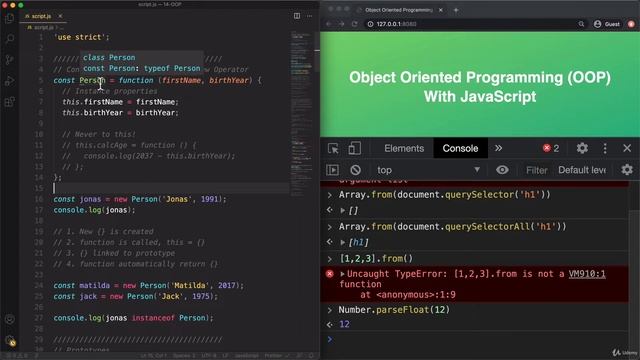Open the Extensions view
640x360 pixels.
[x=9, y=102]
